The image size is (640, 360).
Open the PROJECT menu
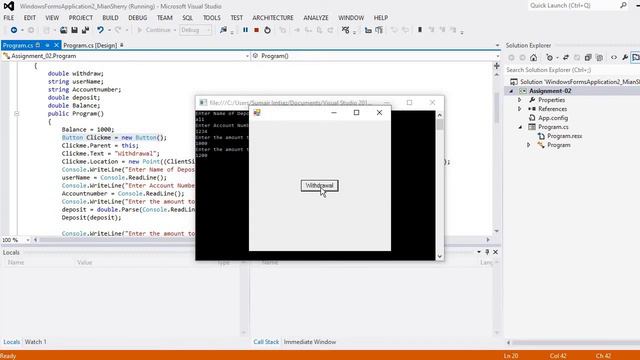click(80, 18)
